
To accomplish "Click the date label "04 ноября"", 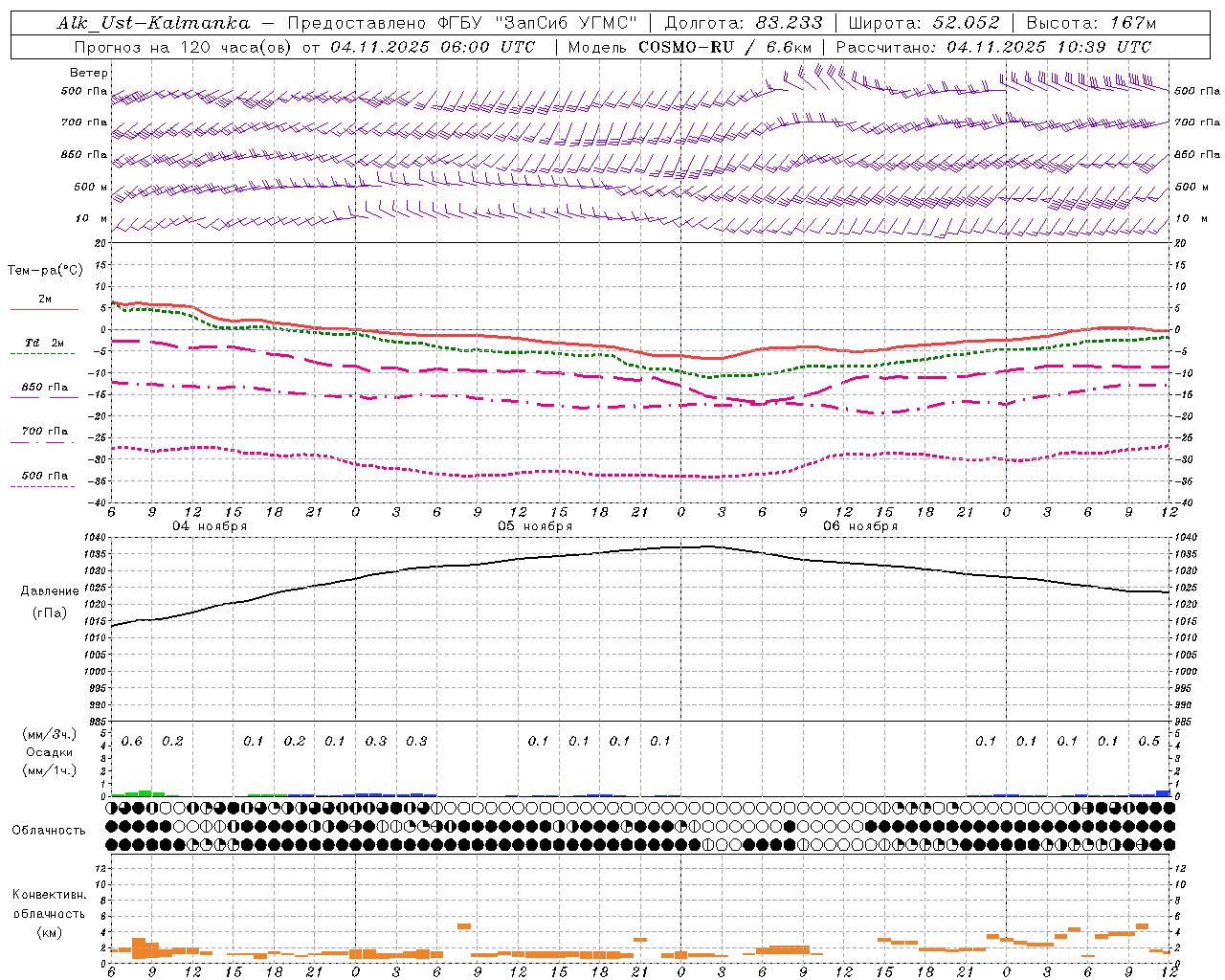I will (x=210, y=526).
